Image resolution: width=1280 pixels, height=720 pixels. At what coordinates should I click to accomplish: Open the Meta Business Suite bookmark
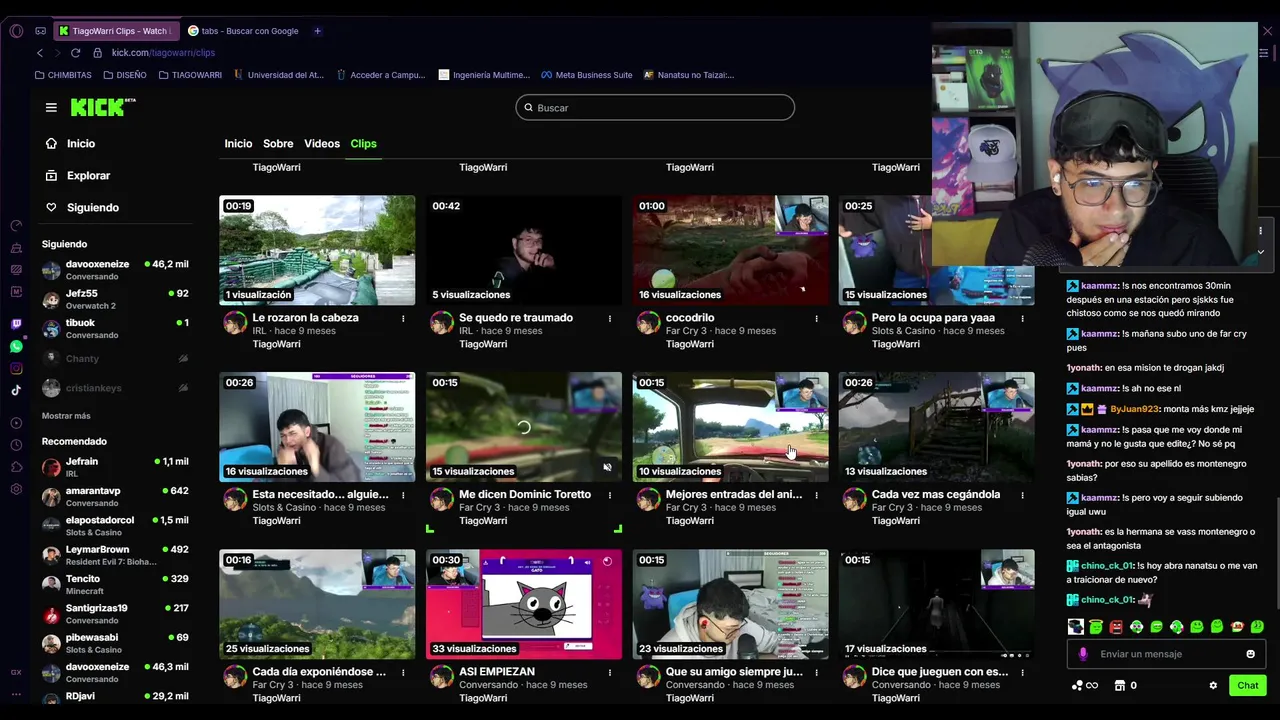point(587,75)
